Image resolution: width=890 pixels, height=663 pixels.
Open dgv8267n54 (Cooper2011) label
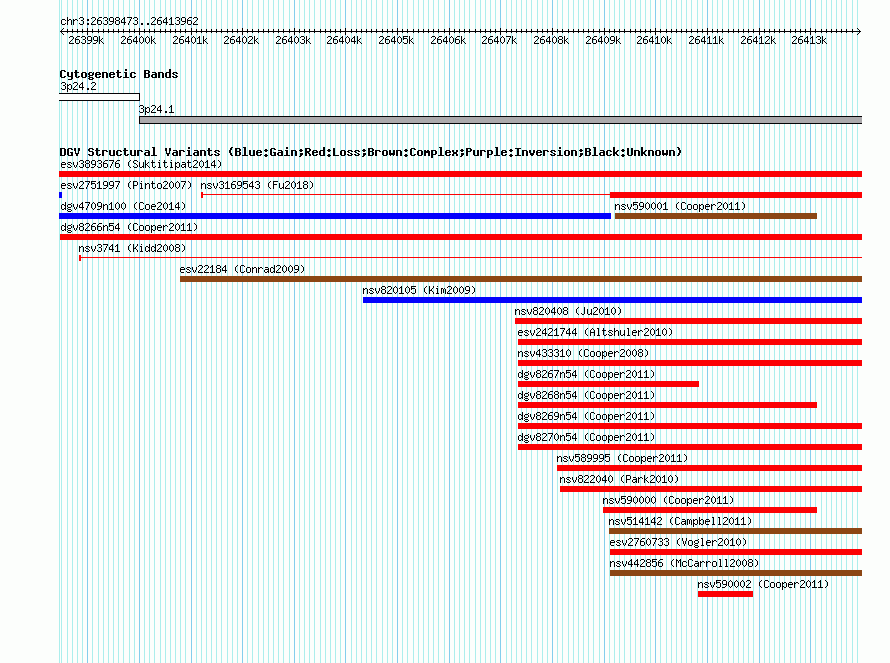point(586,374)
